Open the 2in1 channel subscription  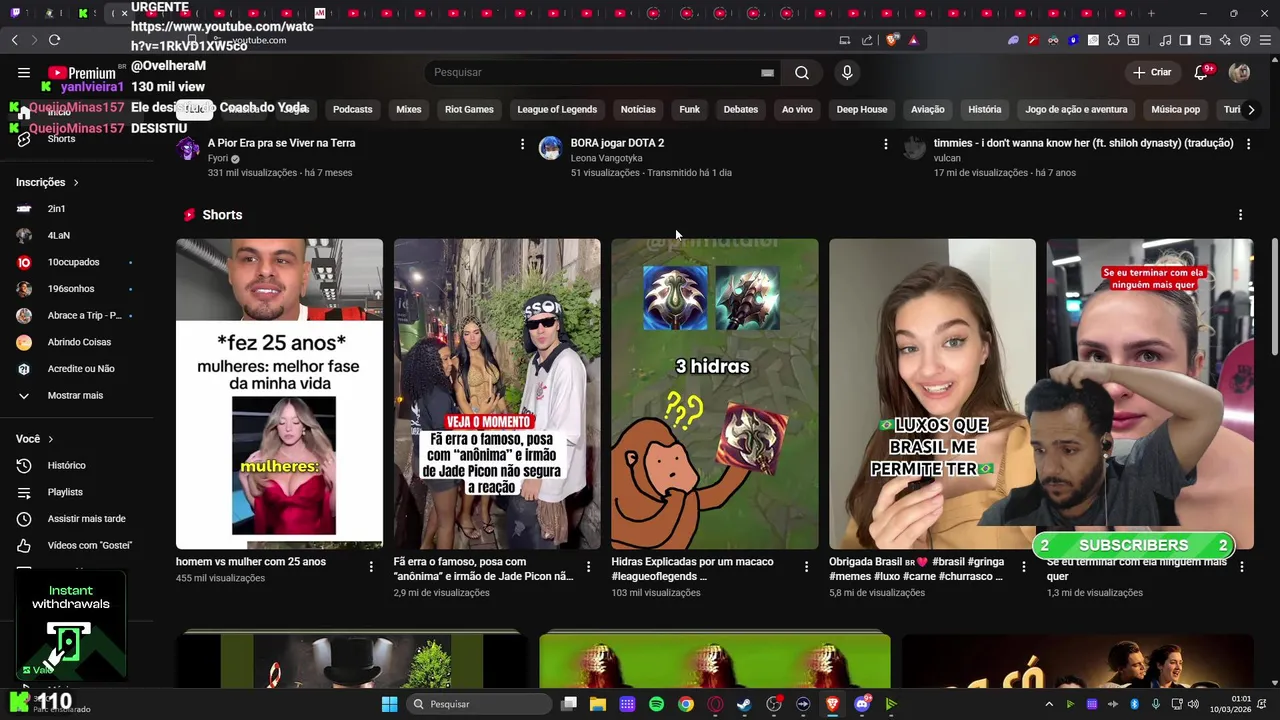pyautogui.click(x=75, y=209)
